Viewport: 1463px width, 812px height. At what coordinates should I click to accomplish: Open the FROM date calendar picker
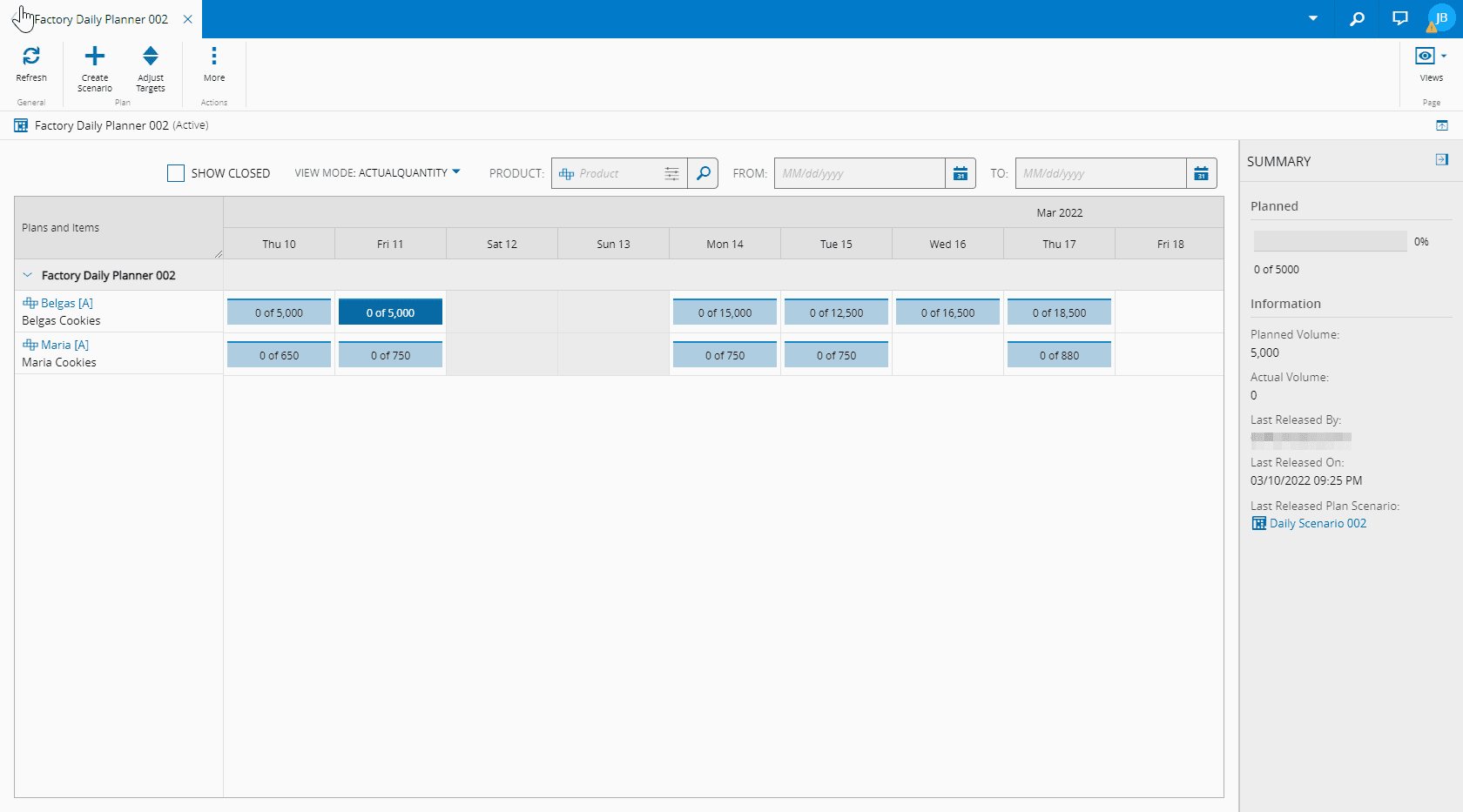[x=960, y=173]
